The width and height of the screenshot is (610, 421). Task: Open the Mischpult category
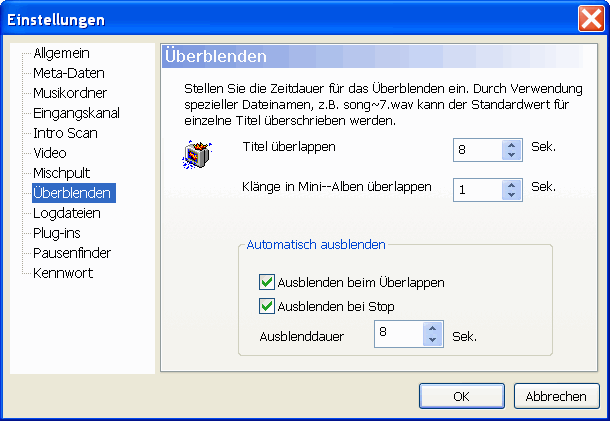(x=62, y=173)
